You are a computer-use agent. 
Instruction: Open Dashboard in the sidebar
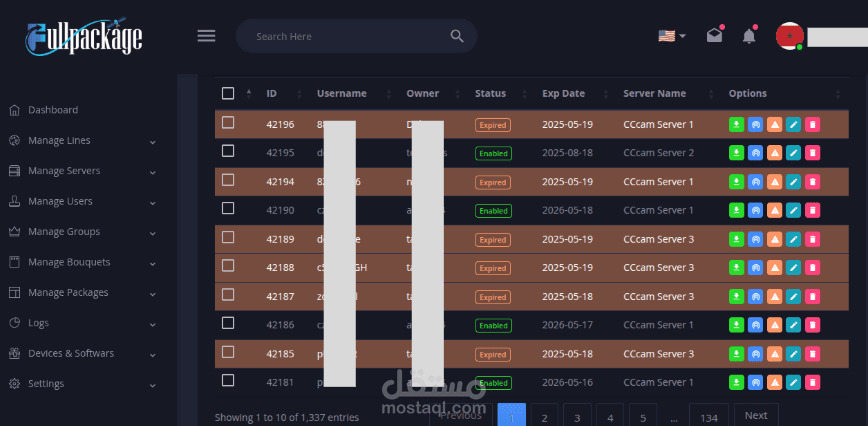[x=53, y=110]
